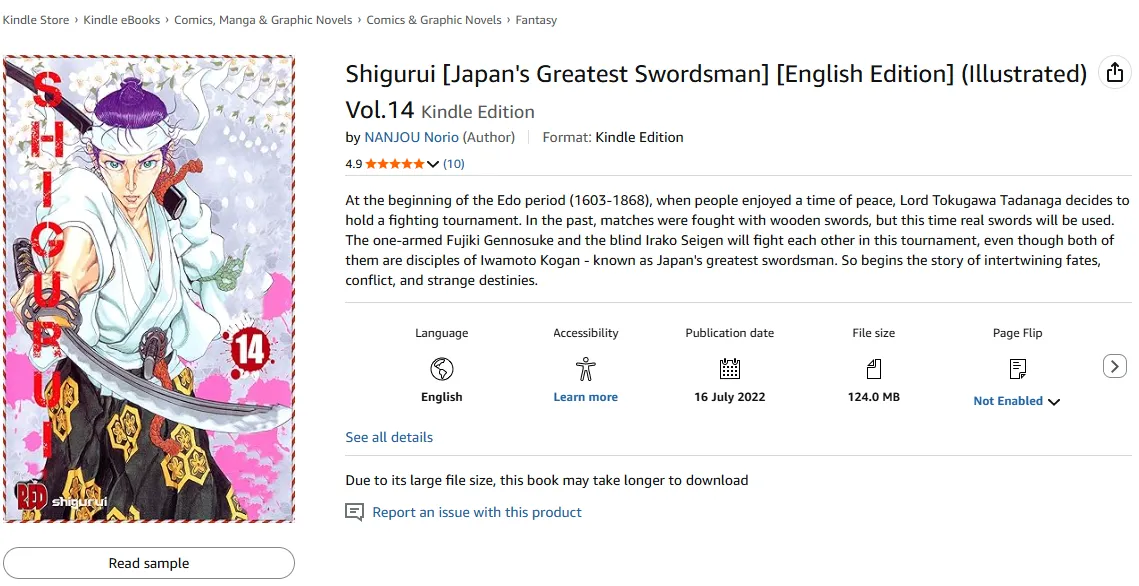
Task: Open the Fantasy category breadcrumb
Action: (536, 20)
